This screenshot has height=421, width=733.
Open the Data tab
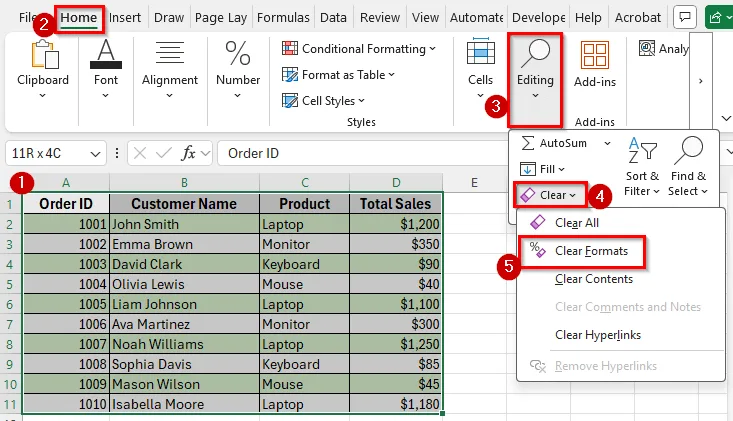click(333, 17)
